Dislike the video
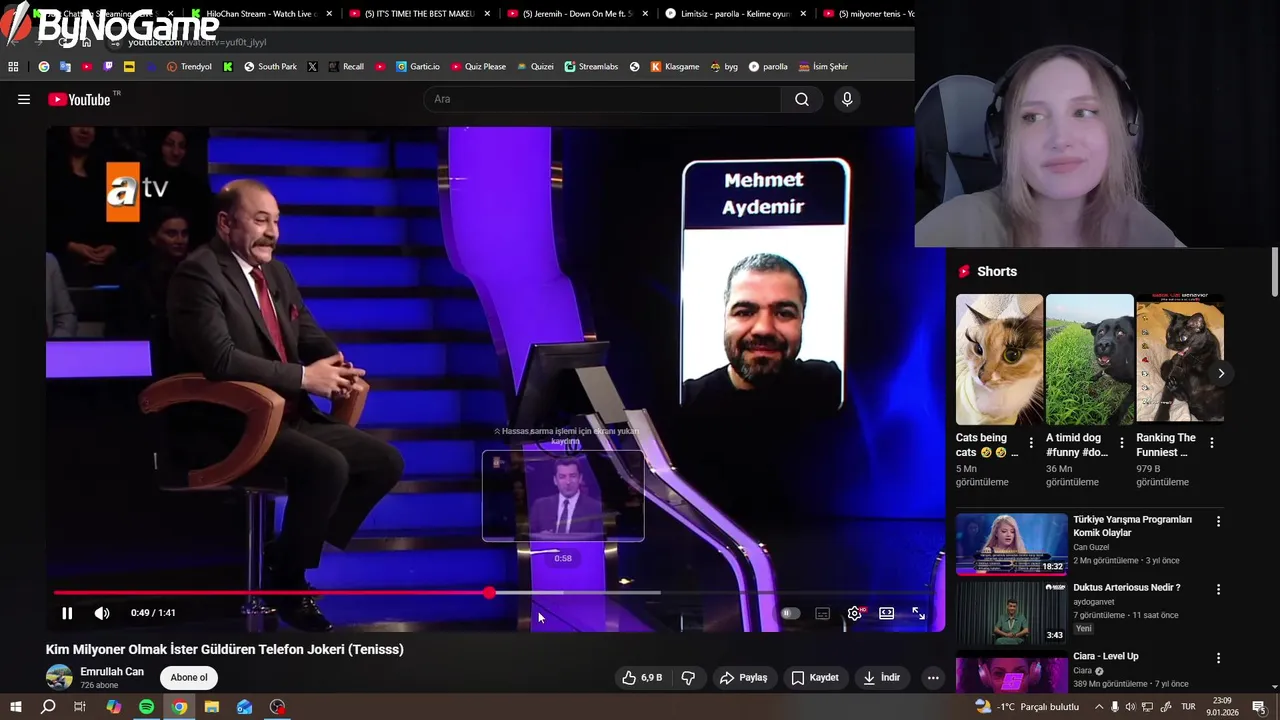The width and height of the screenshot is (1280, 720). tap(688, 677)
